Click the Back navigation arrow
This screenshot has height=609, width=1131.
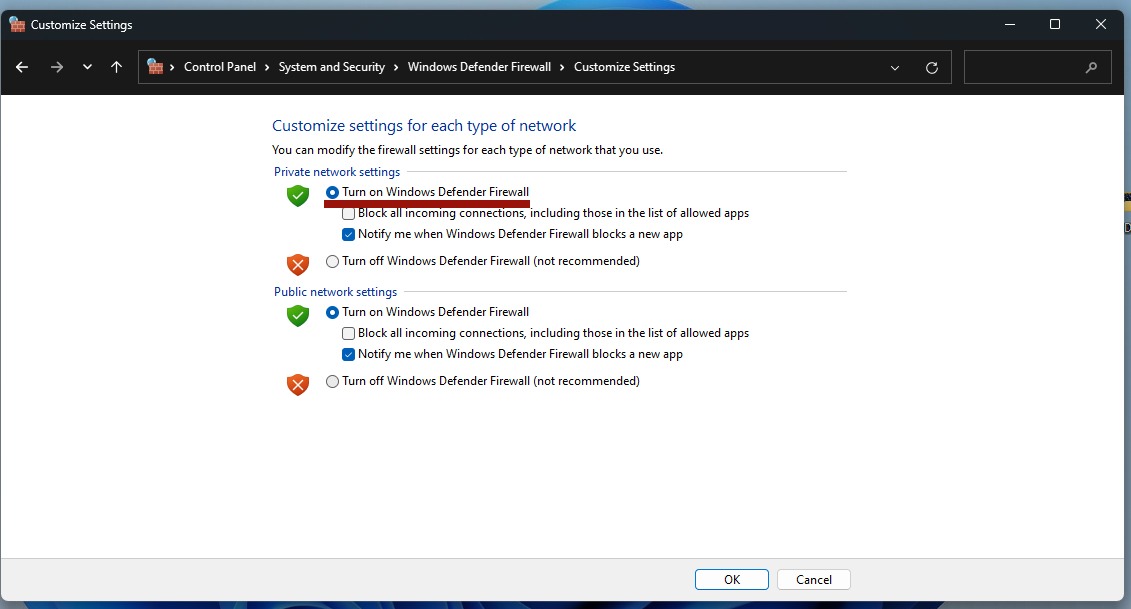[21, 67]
